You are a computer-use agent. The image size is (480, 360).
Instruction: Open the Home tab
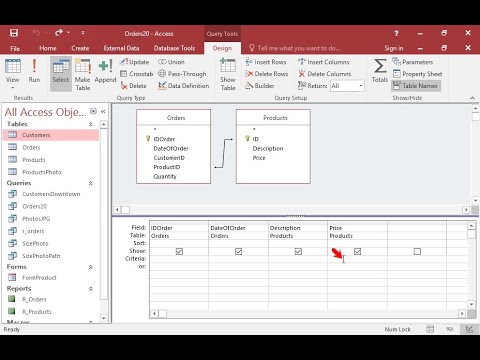pyautogui.click(x=48, y=48)
